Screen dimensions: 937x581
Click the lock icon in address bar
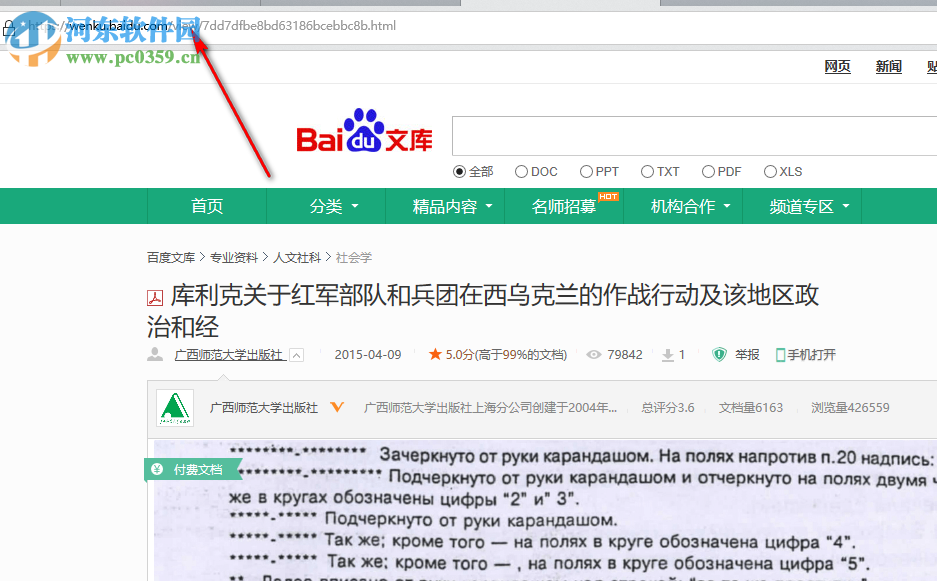[9, 28]
